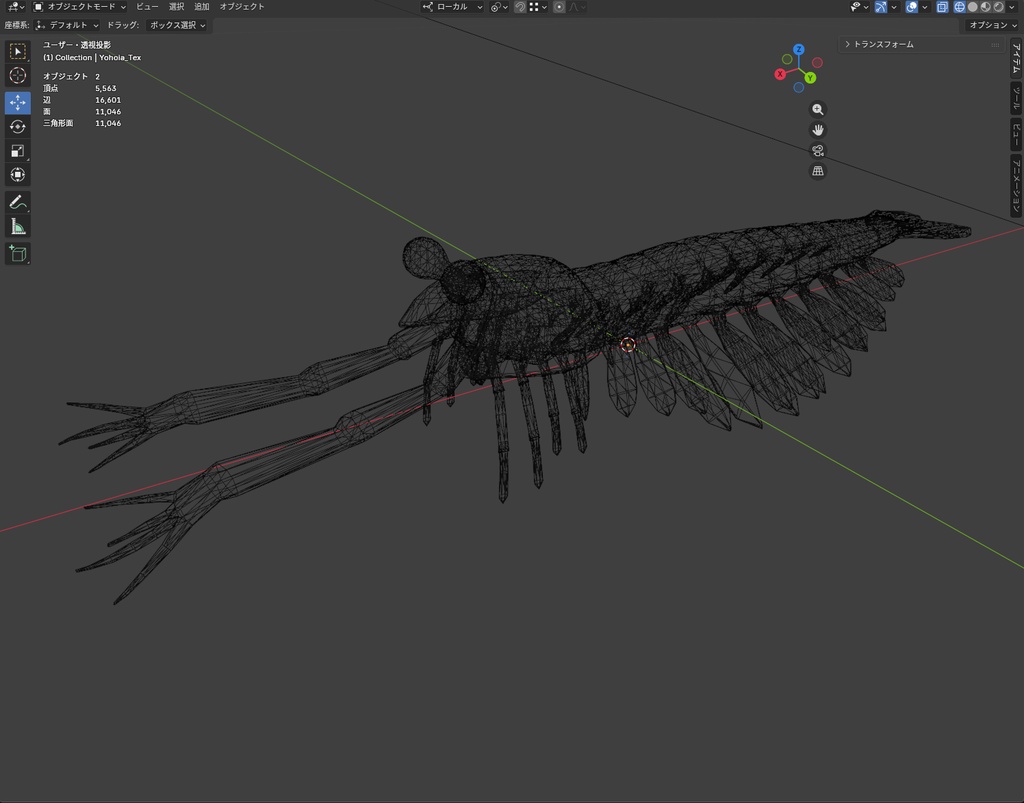1024x803 pixels.
Task: Activate the Rotate tool
Action: 18,127
